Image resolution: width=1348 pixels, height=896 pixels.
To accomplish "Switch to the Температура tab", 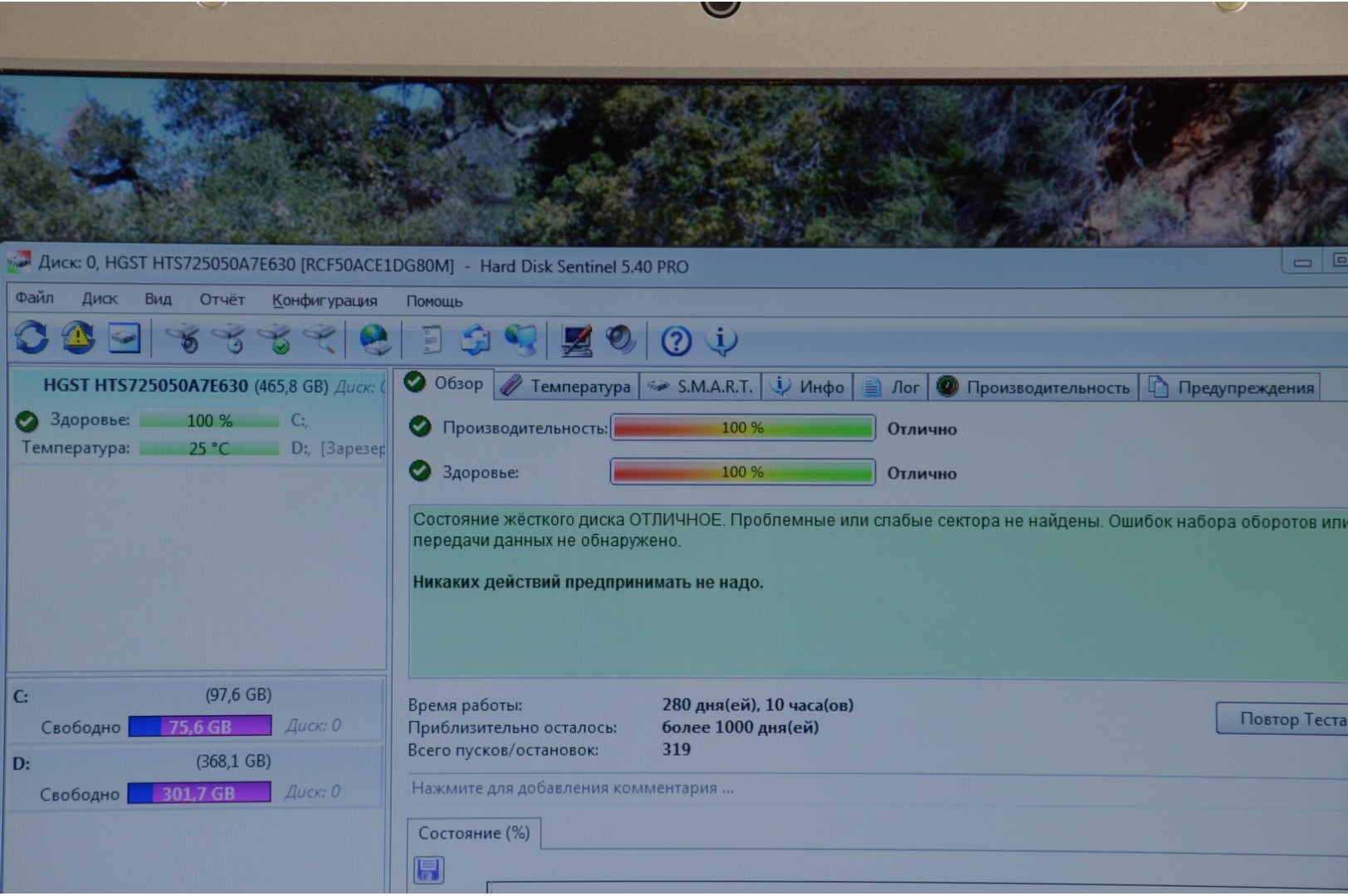I will 567,387.
